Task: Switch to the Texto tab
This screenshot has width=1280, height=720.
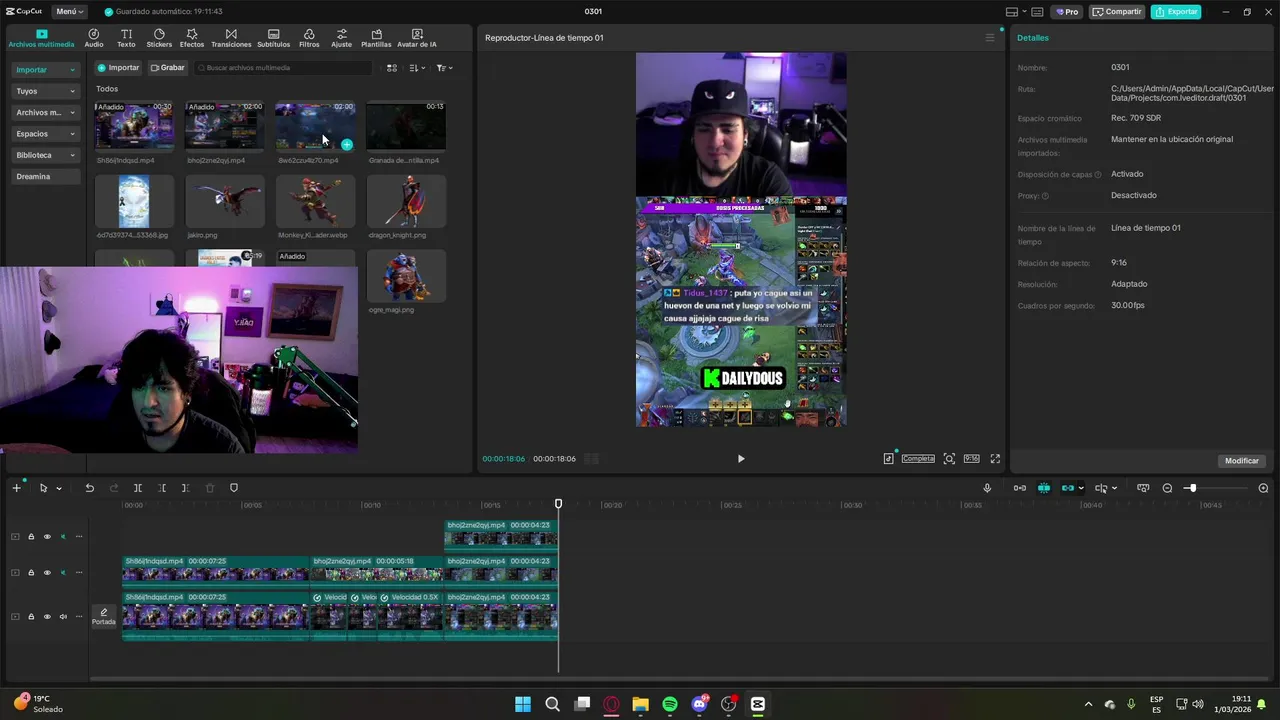Action: coord(126,38)
